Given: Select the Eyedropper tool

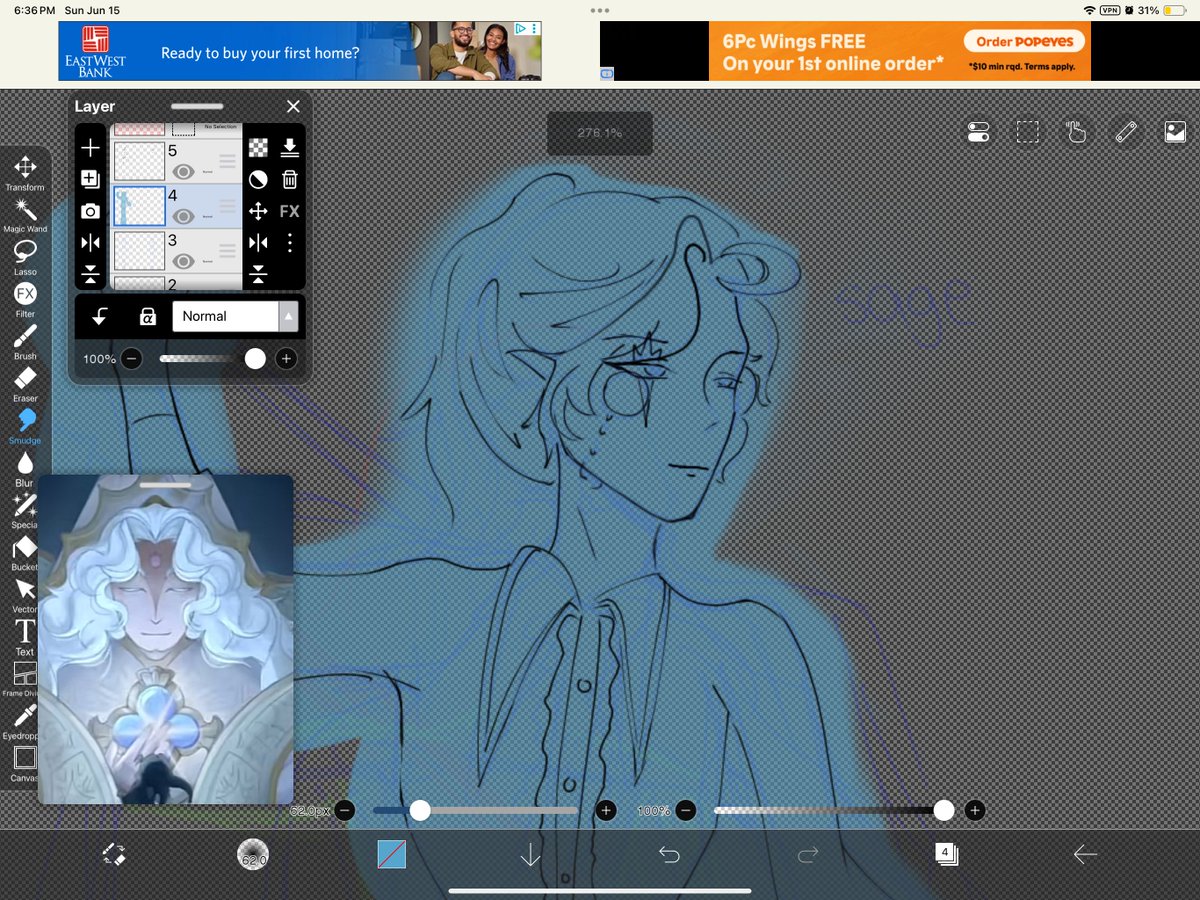Looking at the screenshot, I should [x=25, y=721].
